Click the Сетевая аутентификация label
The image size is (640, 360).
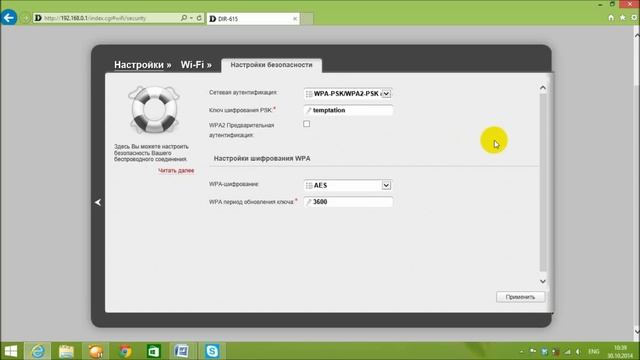(243, 93)
